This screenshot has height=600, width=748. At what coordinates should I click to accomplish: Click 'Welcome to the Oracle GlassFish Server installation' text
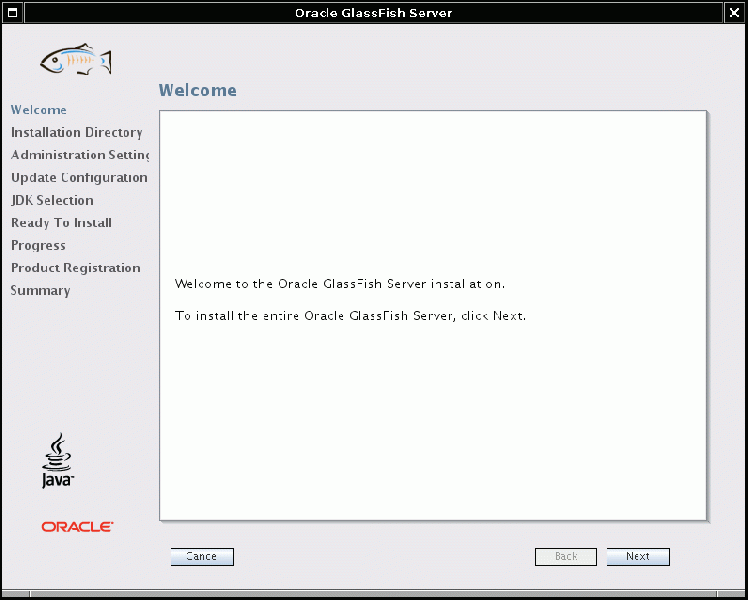[340, 284]
